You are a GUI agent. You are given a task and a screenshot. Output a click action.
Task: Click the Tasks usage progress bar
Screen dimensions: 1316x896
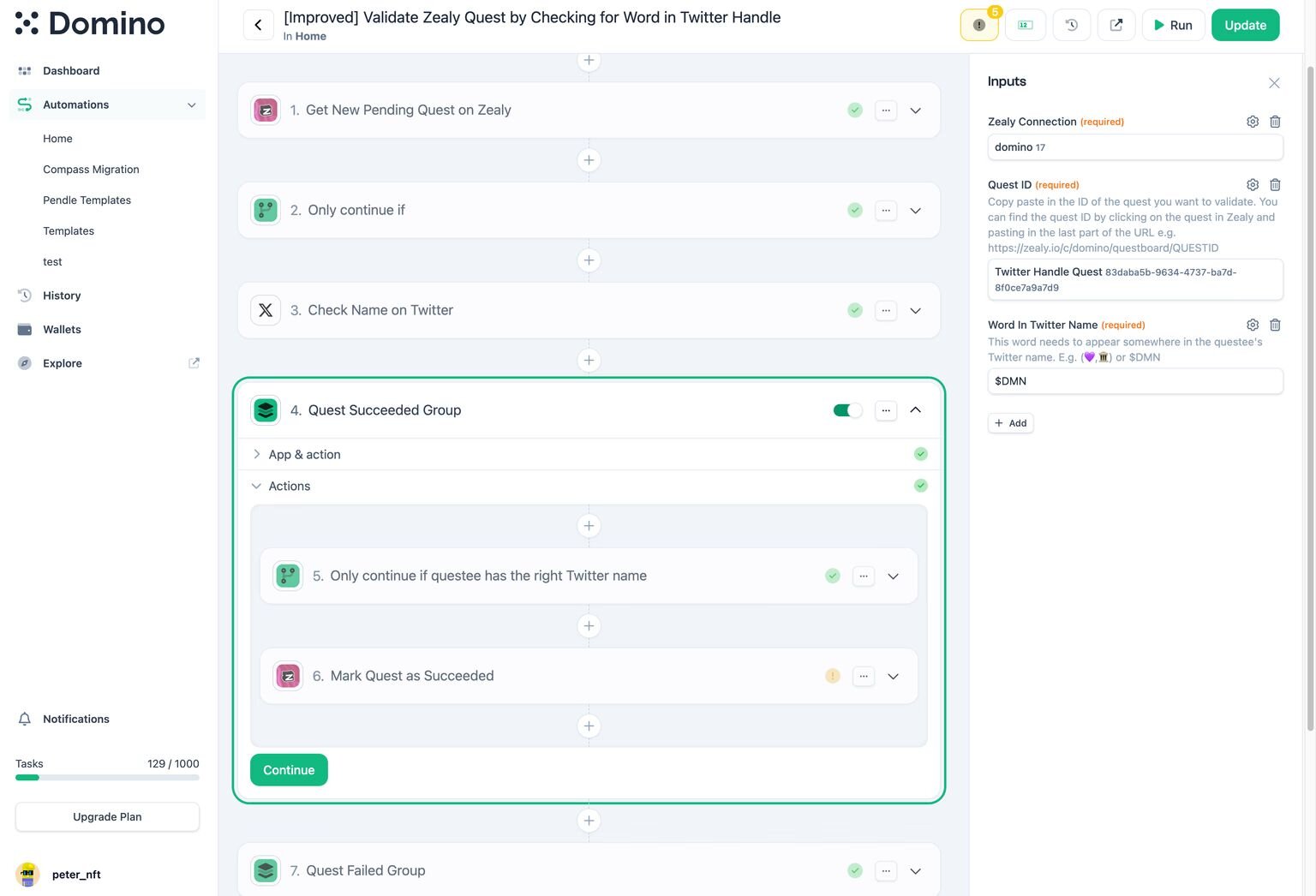tap(107, 778)
